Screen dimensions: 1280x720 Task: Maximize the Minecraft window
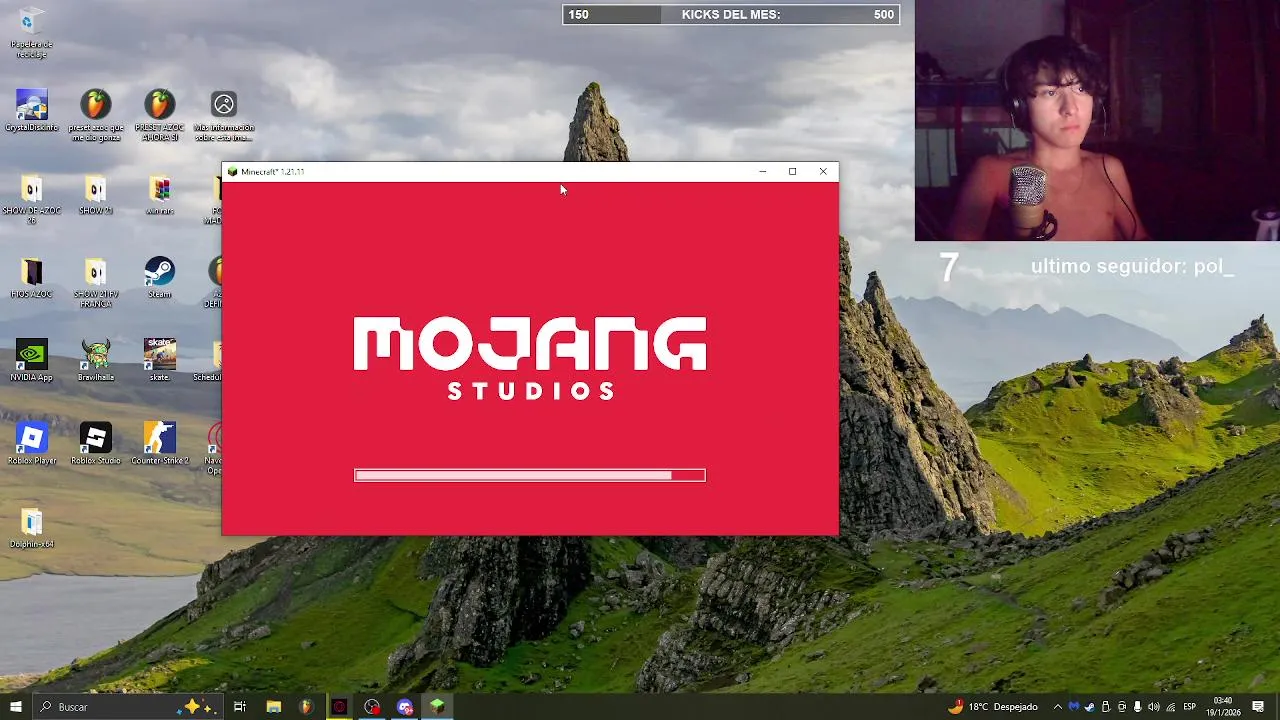point(792,172)
